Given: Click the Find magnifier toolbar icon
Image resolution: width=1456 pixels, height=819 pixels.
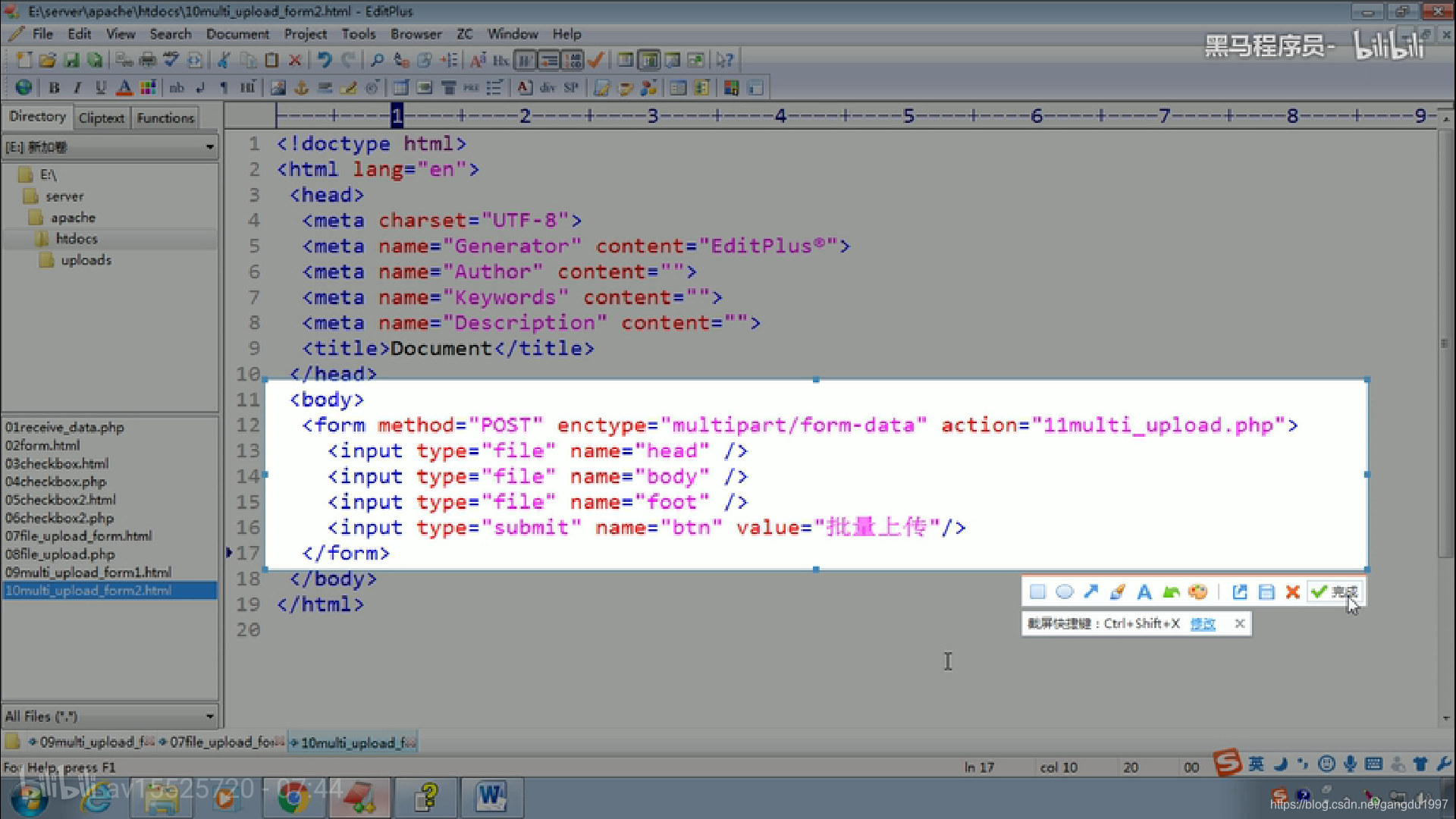Looking at the screenshot, I should point(377,60).
